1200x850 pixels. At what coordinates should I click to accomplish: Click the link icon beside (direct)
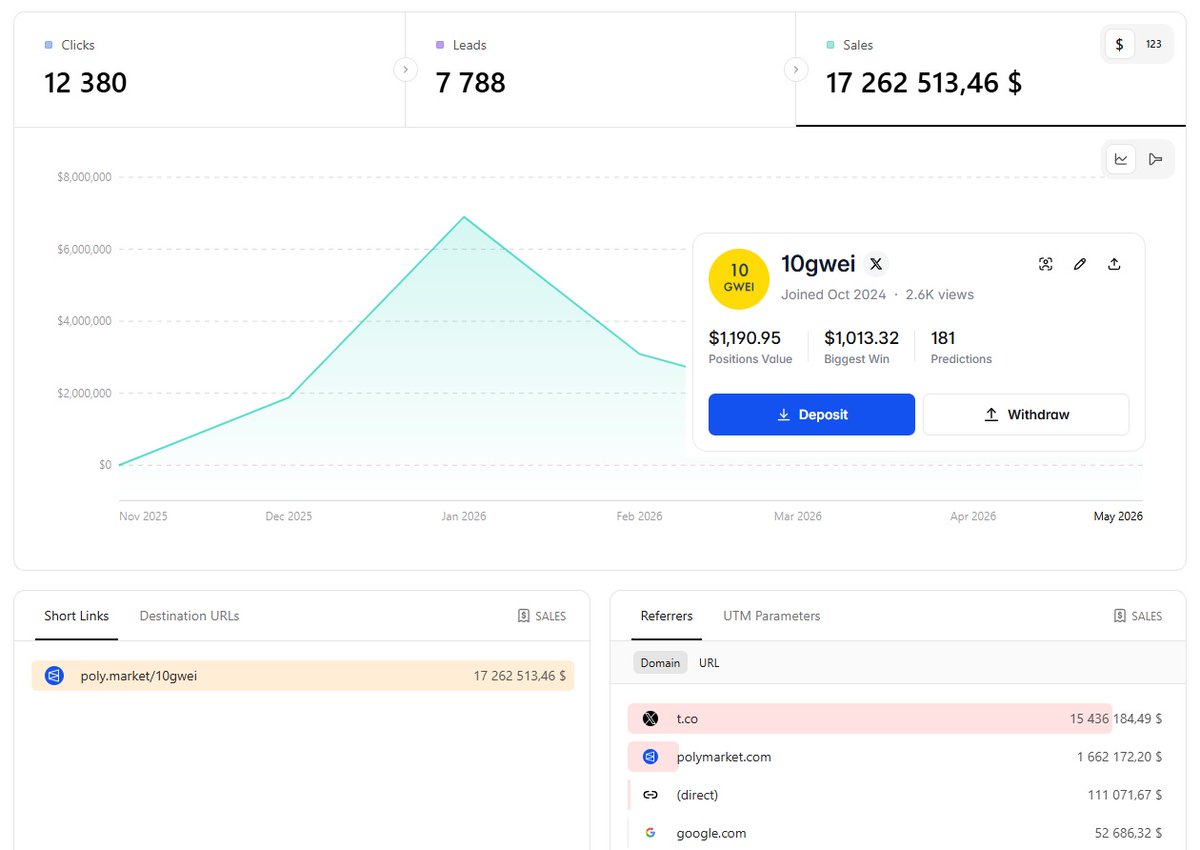(650, 795)
